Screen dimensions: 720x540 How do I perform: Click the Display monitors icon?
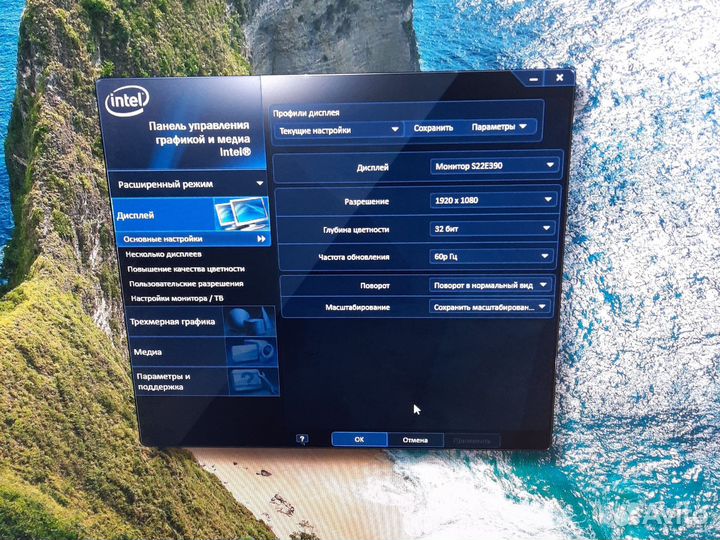242,214
